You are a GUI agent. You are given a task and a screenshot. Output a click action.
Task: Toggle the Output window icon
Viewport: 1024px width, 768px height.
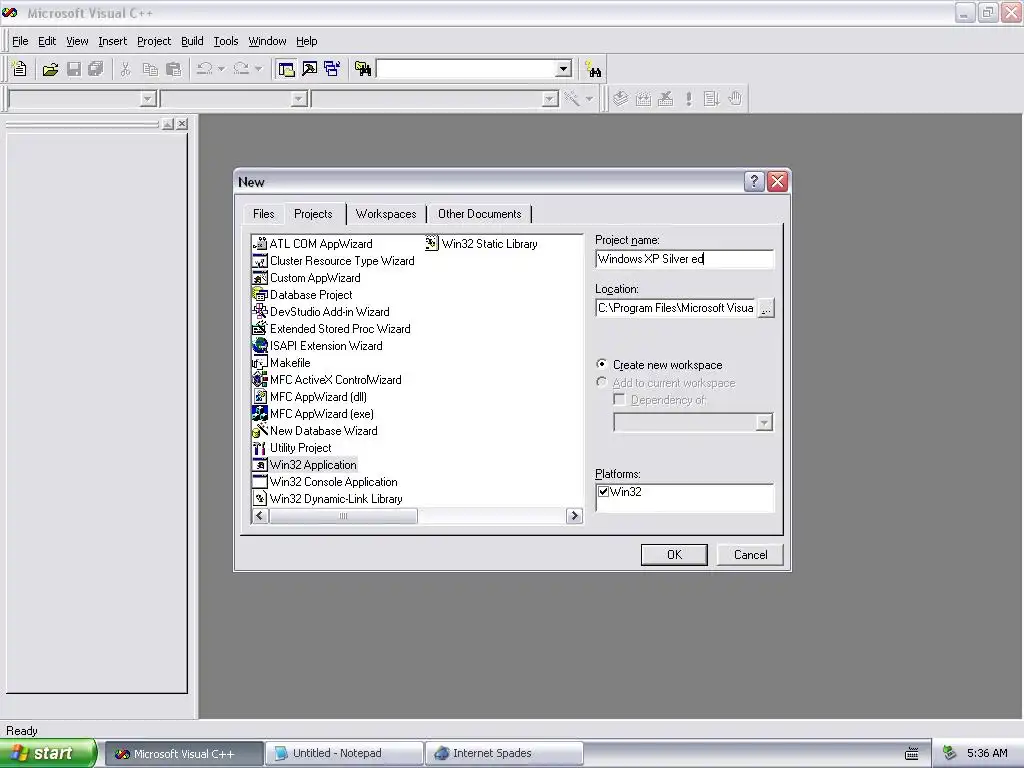[309, 69]
